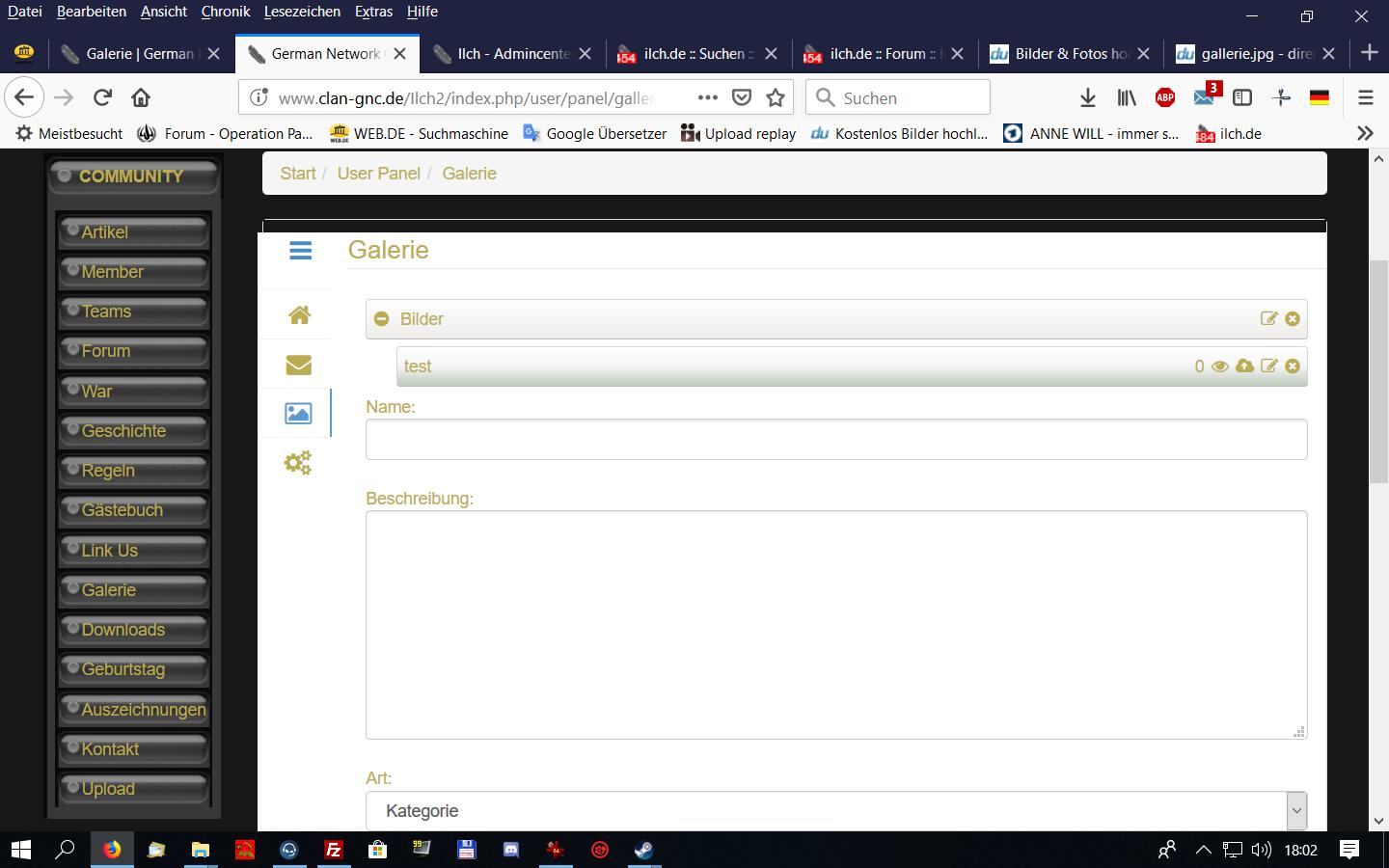Screen dimensions: 1389x868
Task: Switch to the Bilder & Fotos tab
Action: tap(1070, 54)
